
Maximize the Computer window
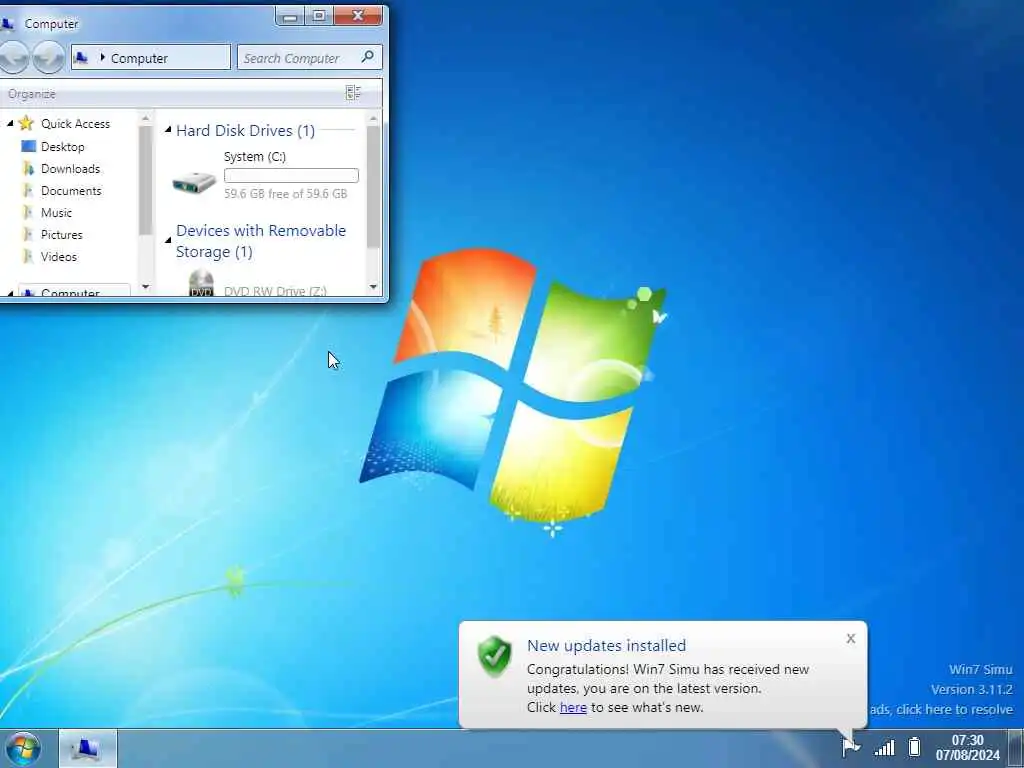[x=319, y=16]
